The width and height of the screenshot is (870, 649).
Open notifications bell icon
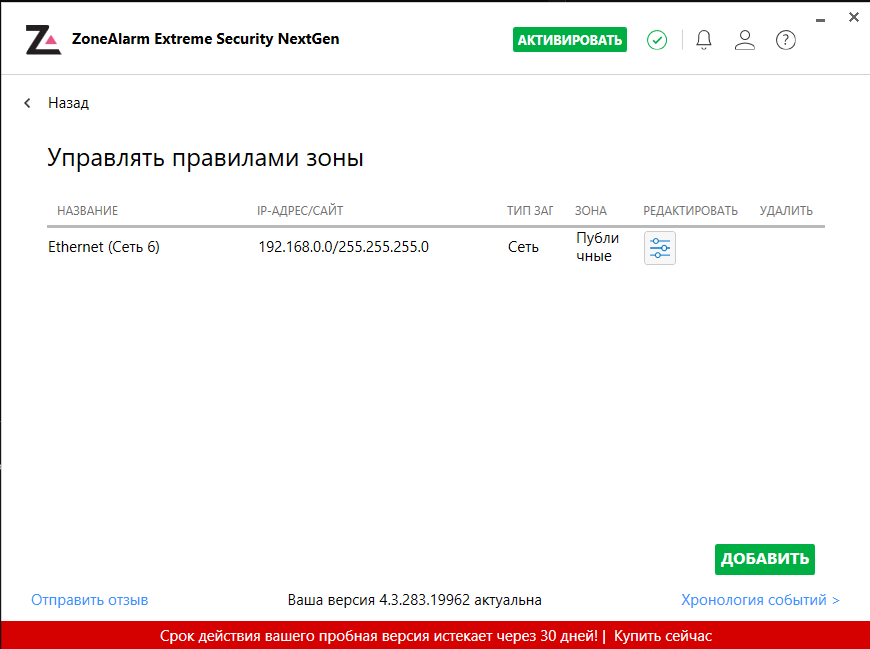point(704,40)
